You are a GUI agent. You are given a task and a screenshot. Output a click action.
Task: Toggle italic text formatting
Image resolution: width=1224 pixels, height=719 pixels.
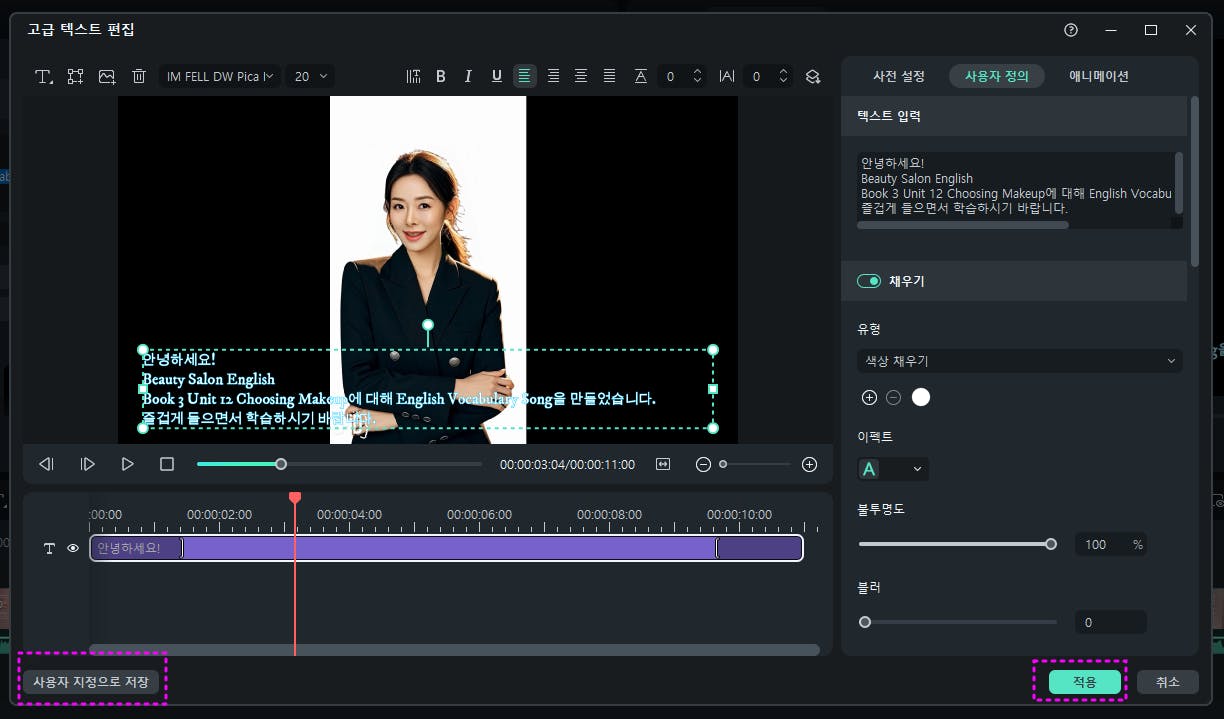pyautogui.click(x=468, y=77)
